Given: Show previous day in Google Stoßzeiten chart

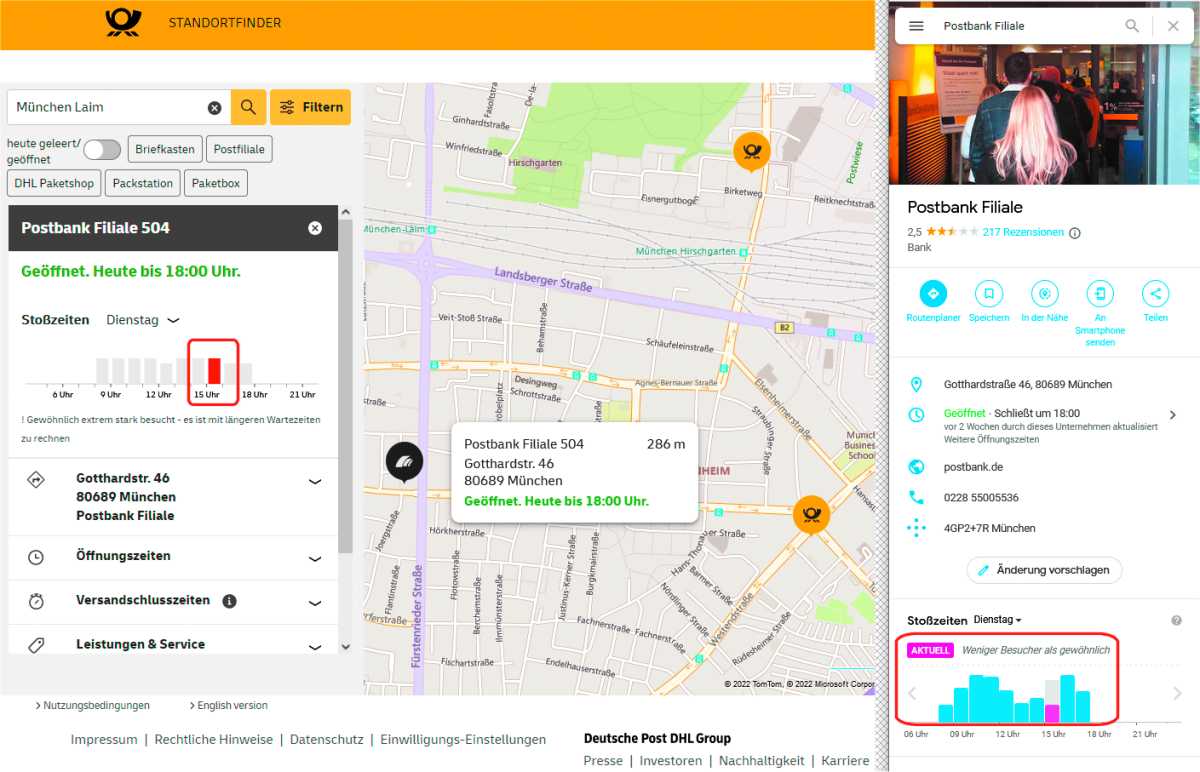Looking at the screenshot, I should pos(912,694).
